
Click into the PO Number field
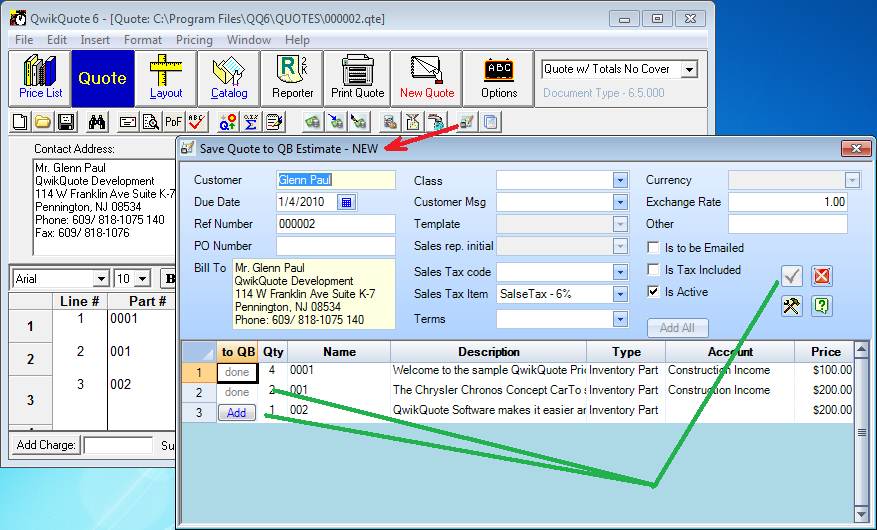(x=335, y=246)
